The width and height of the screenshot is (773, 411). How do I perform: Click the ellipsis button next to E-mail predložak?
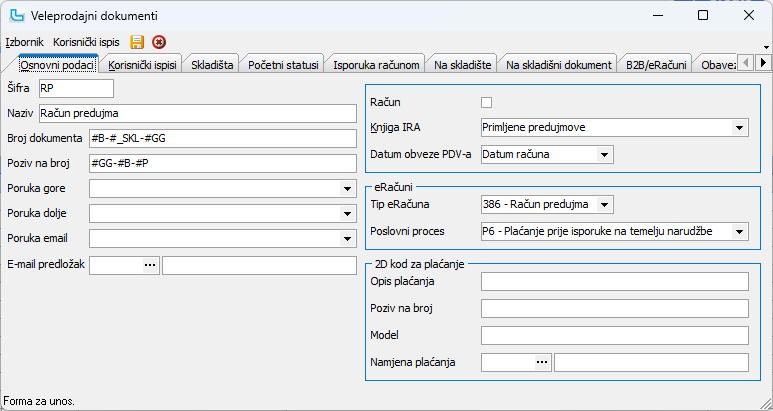[x=150, y=265]
